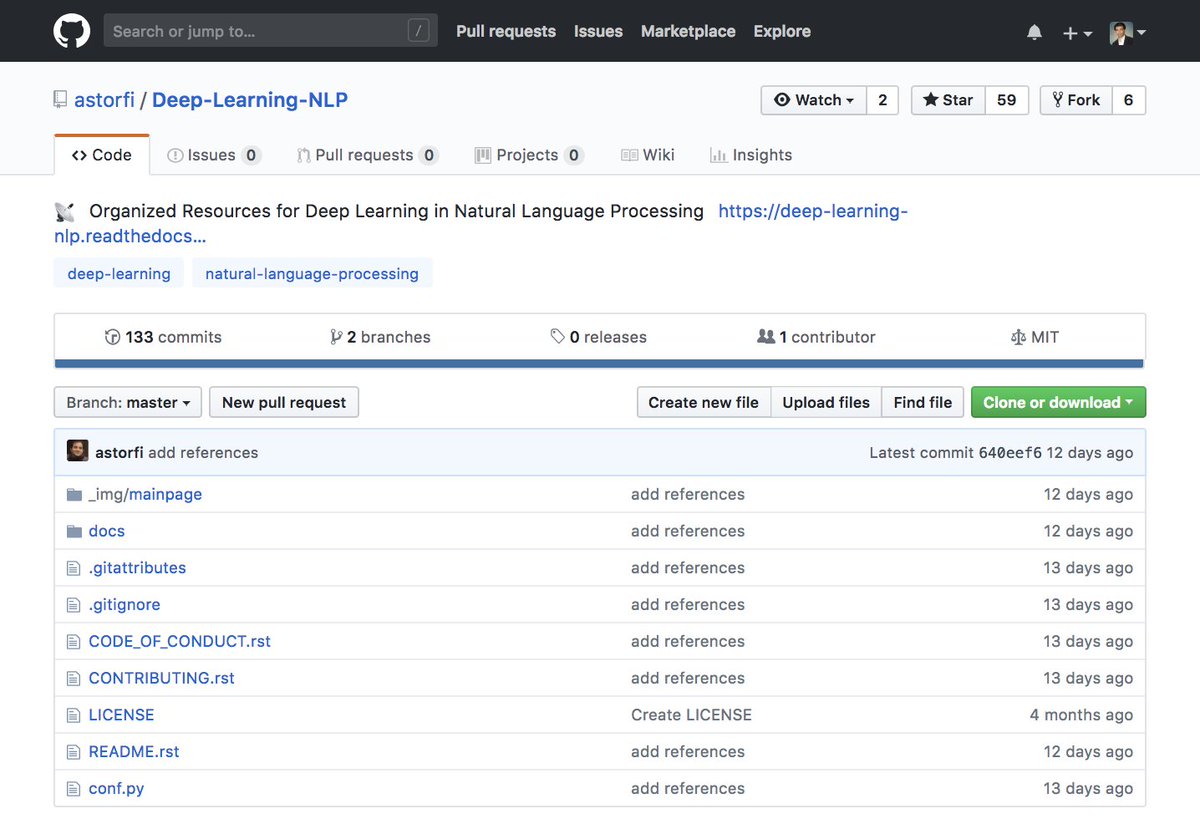Expand the Clone or download dropdown
1200x819 pixels.
[1058, 402]
